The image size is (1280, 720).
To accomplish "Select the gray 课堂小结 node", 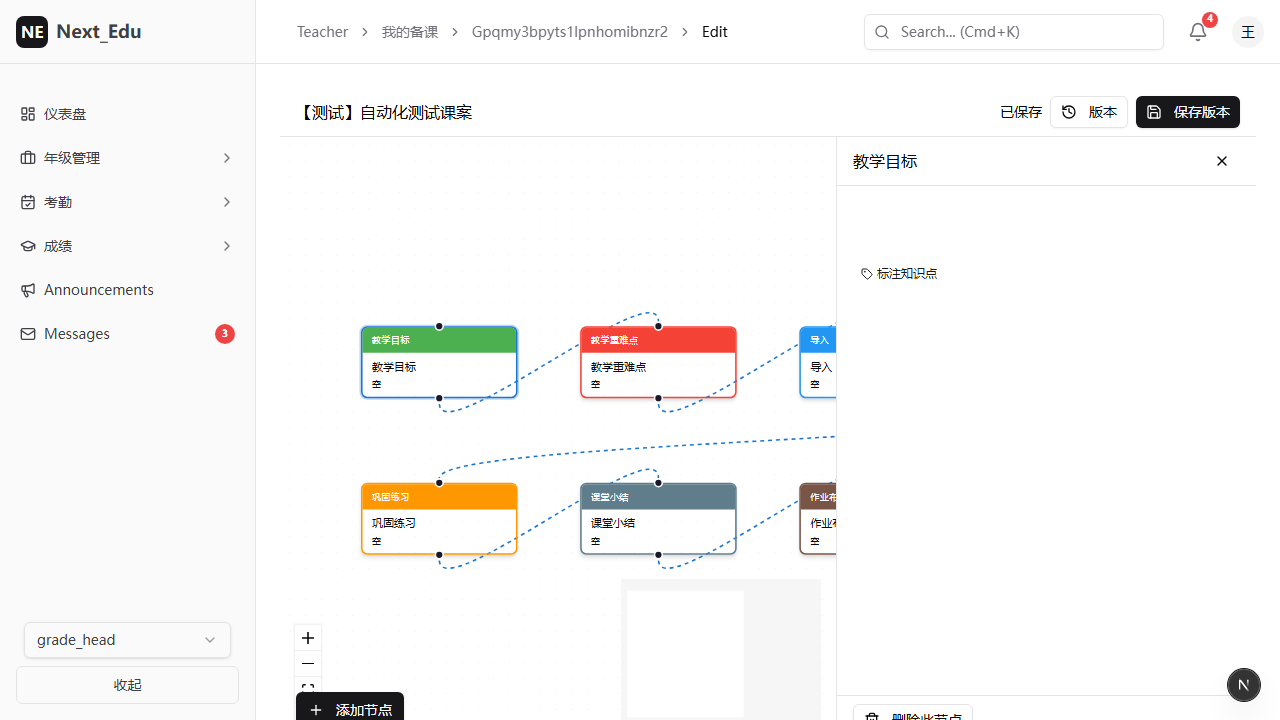I will click(658, 519).
